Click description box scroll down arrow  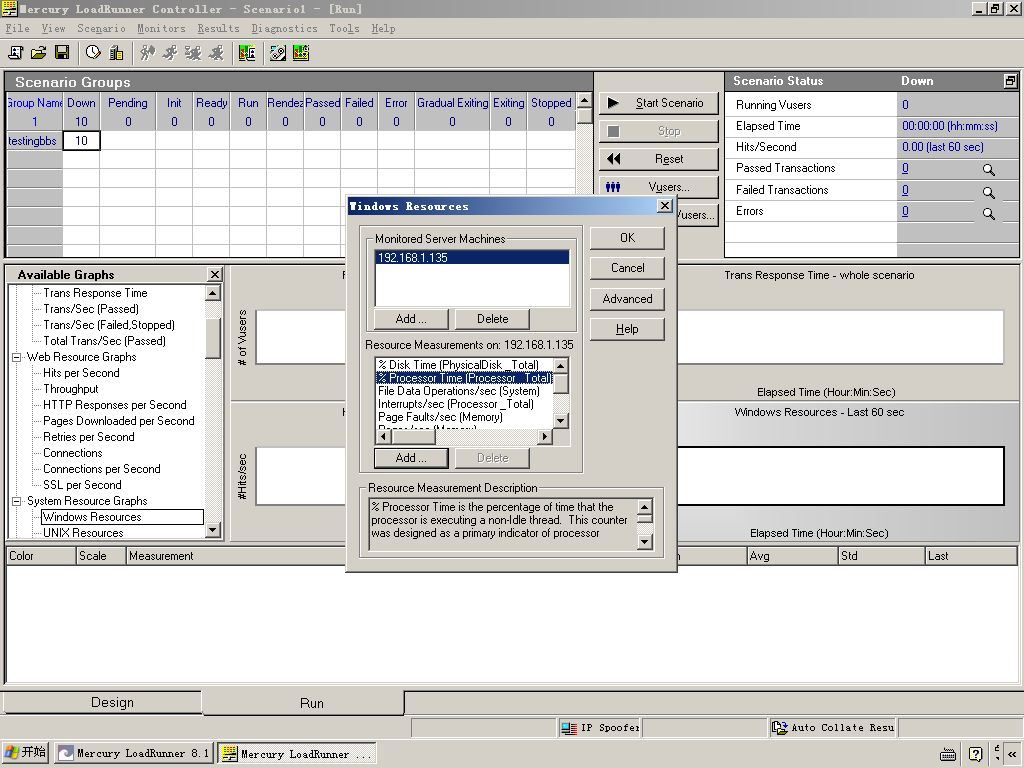click(645, 541)
